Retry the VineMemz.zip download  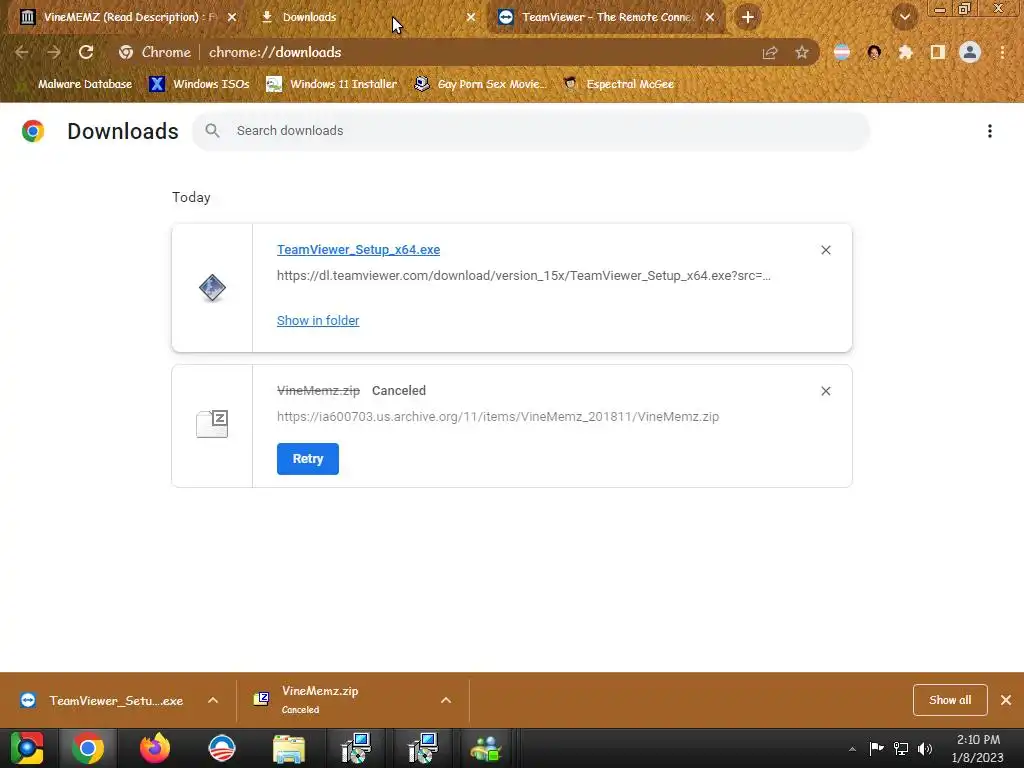tap(308, 458)
